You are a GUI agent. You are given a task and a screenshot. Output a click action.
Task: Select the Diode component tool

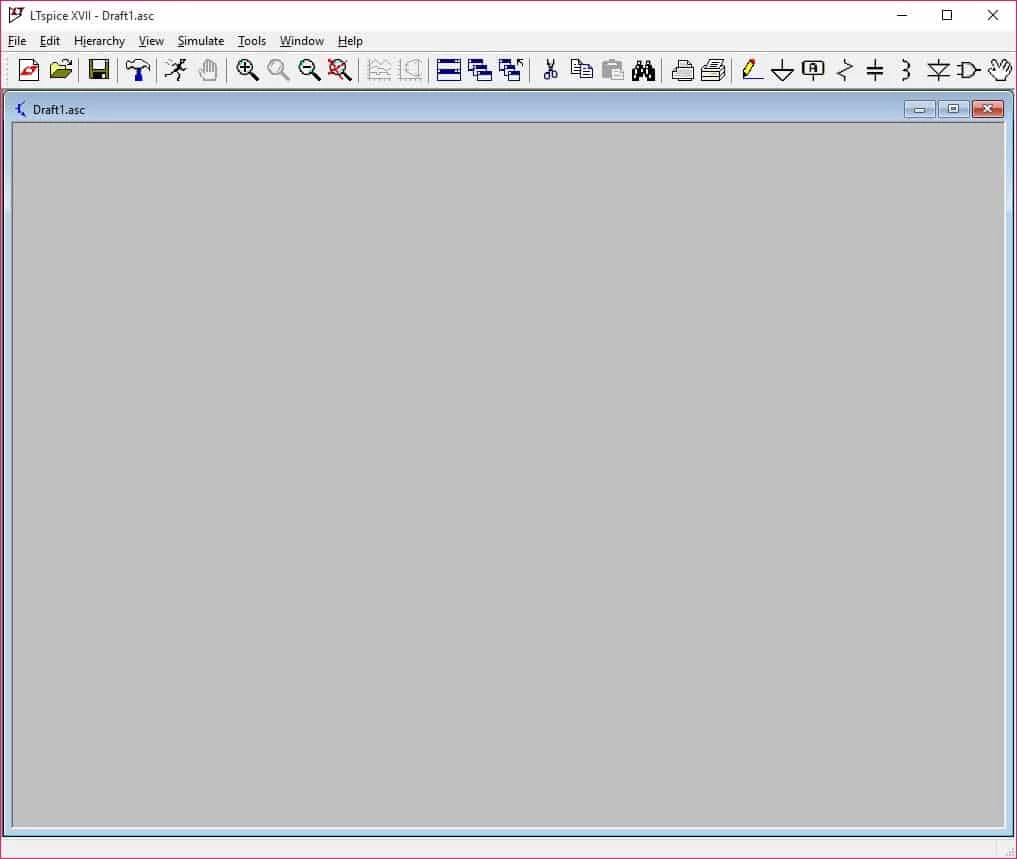937,70
